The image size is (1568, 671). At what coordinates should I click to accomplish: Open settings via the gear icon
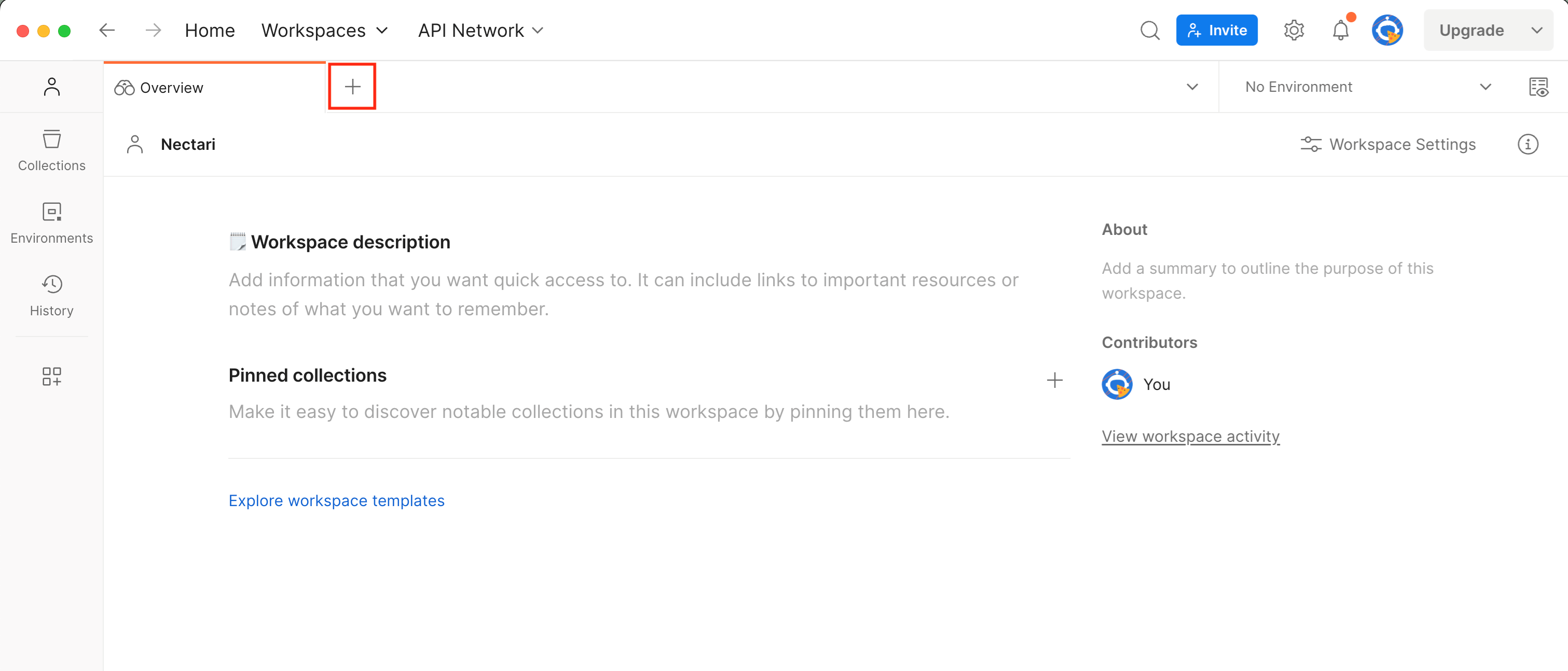(x=1294, y=31)
